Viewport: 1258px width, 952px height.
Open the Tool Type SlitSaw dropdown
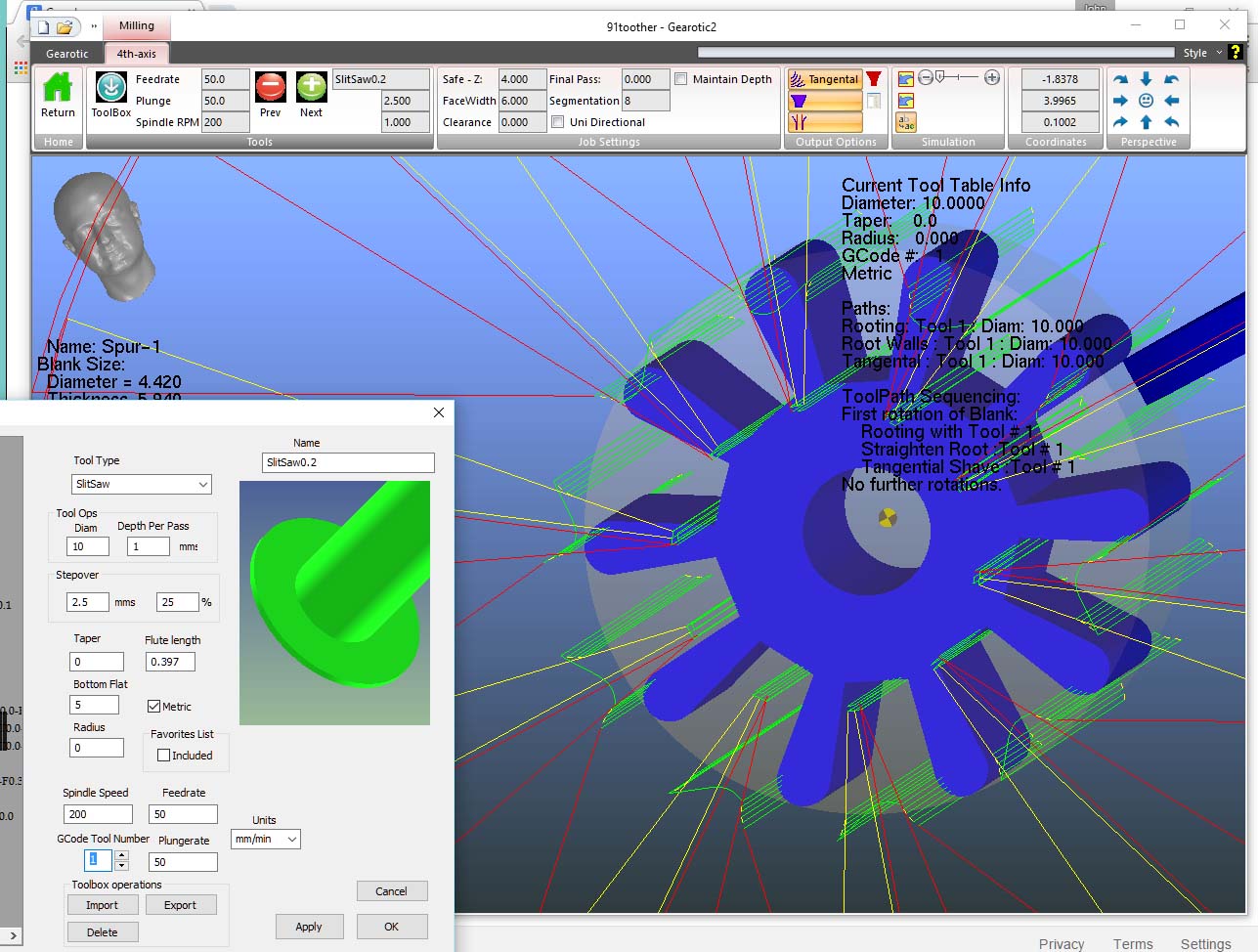(141, 484)
